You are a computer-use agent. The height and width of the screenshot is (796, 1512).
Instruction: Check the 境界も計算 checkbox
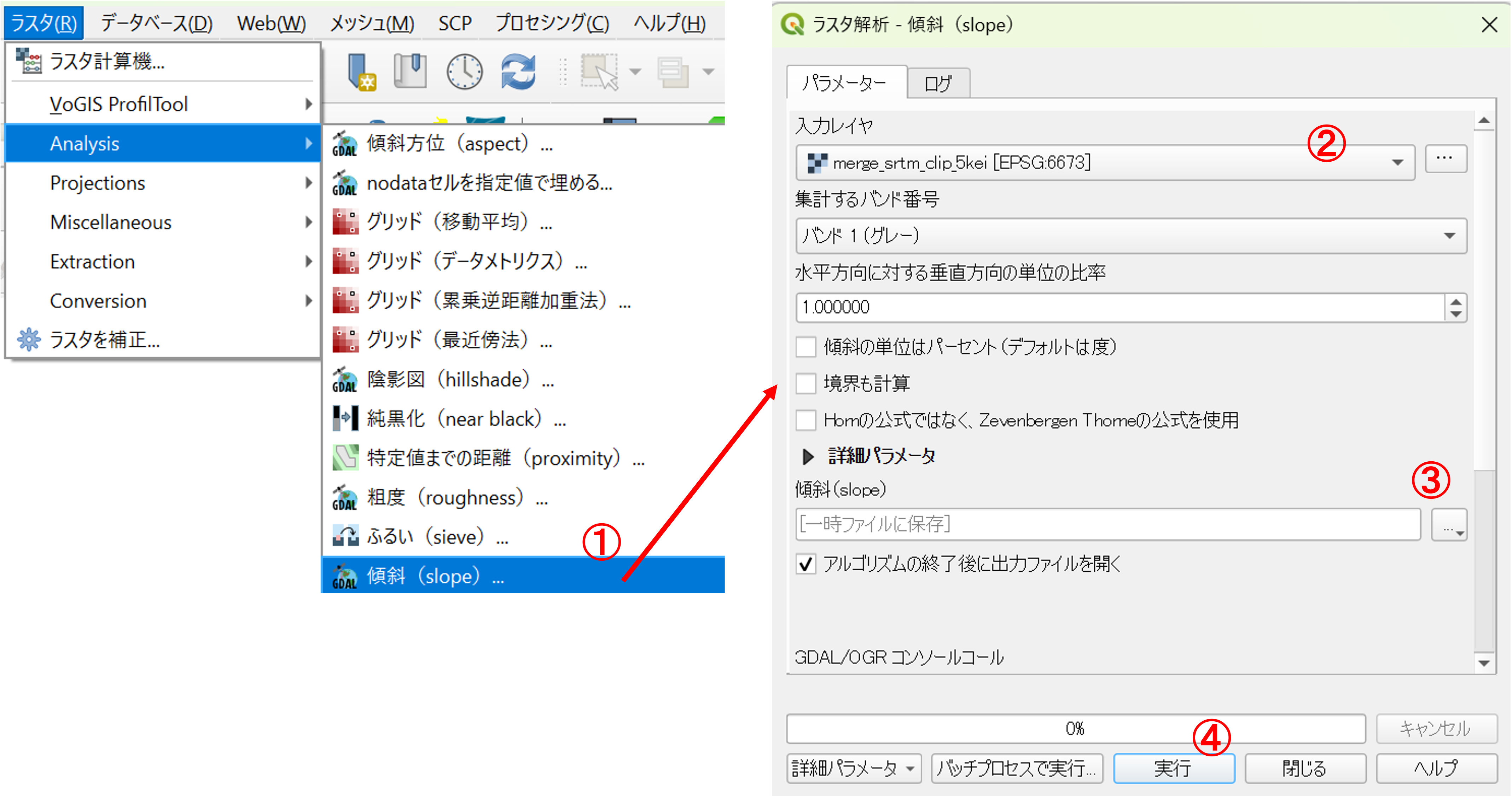806,383
